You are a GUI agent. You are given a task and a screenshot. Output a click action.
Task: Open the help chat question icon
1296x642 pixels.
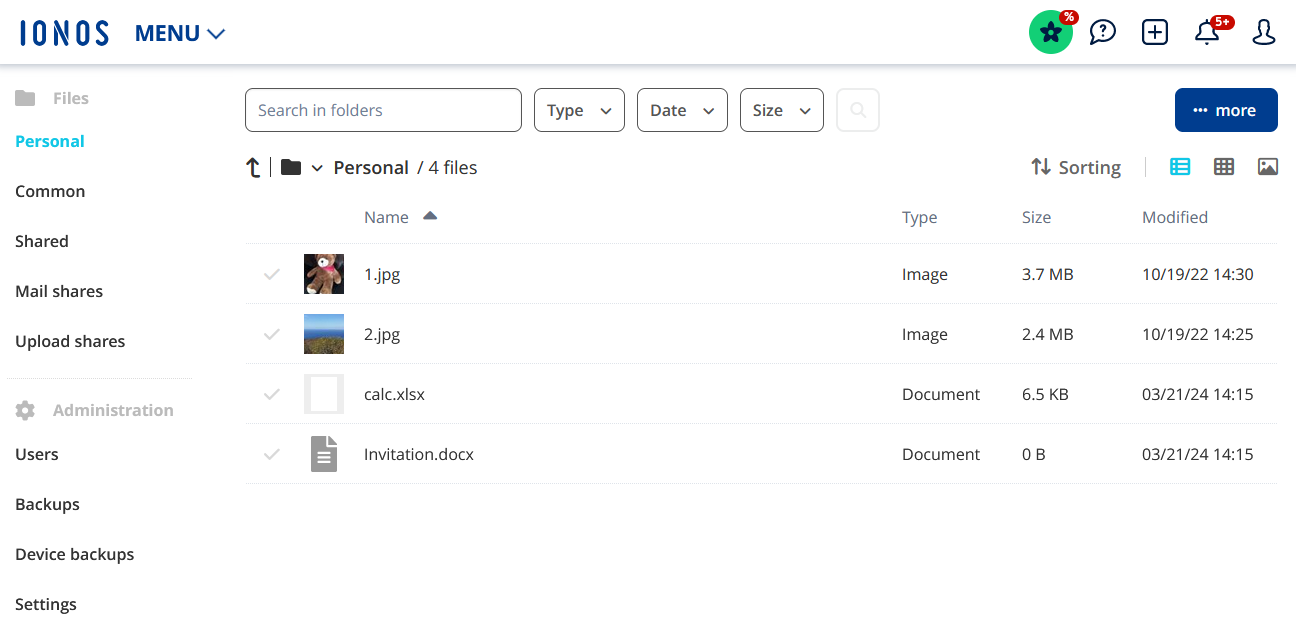[1102, 33]
